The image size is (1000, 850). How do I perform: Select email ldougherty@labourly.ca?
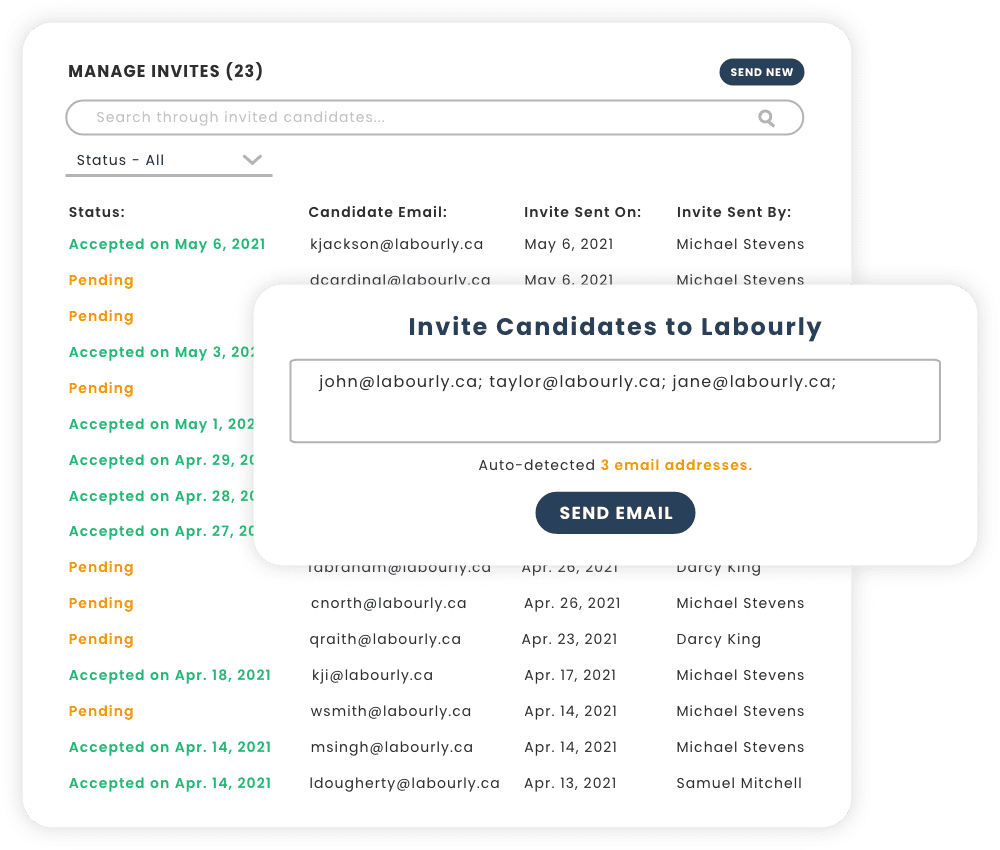point(404,783)
